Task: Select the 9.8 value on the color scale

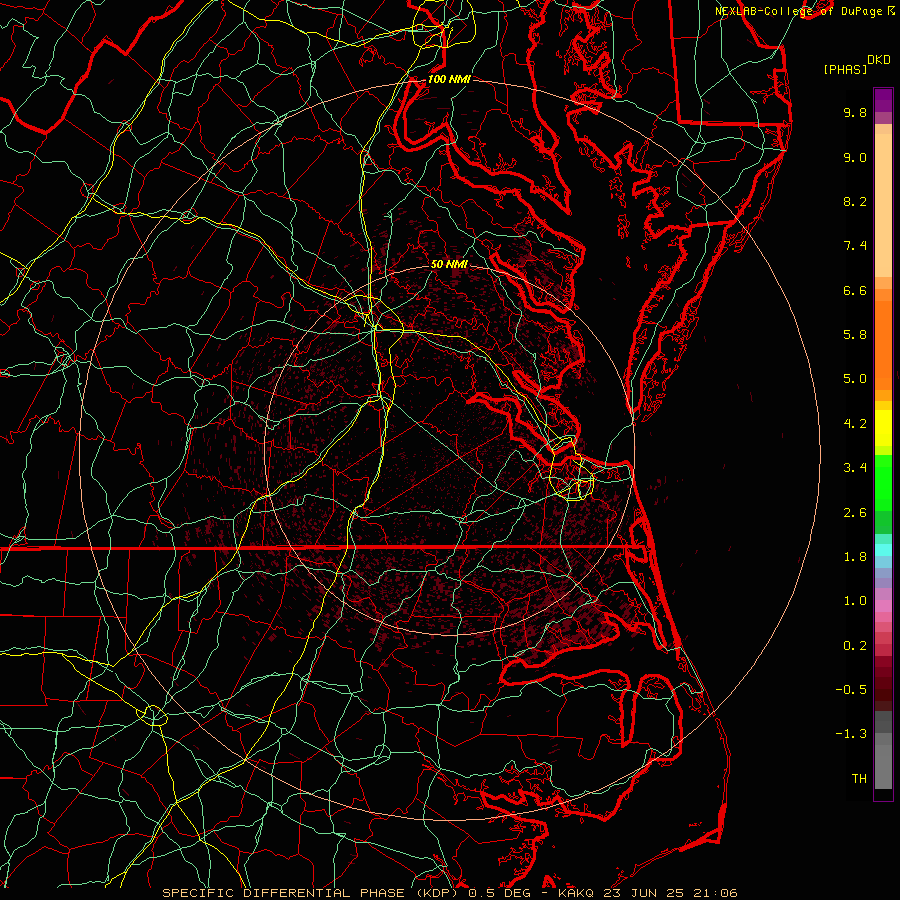Action: click(855, 112)
